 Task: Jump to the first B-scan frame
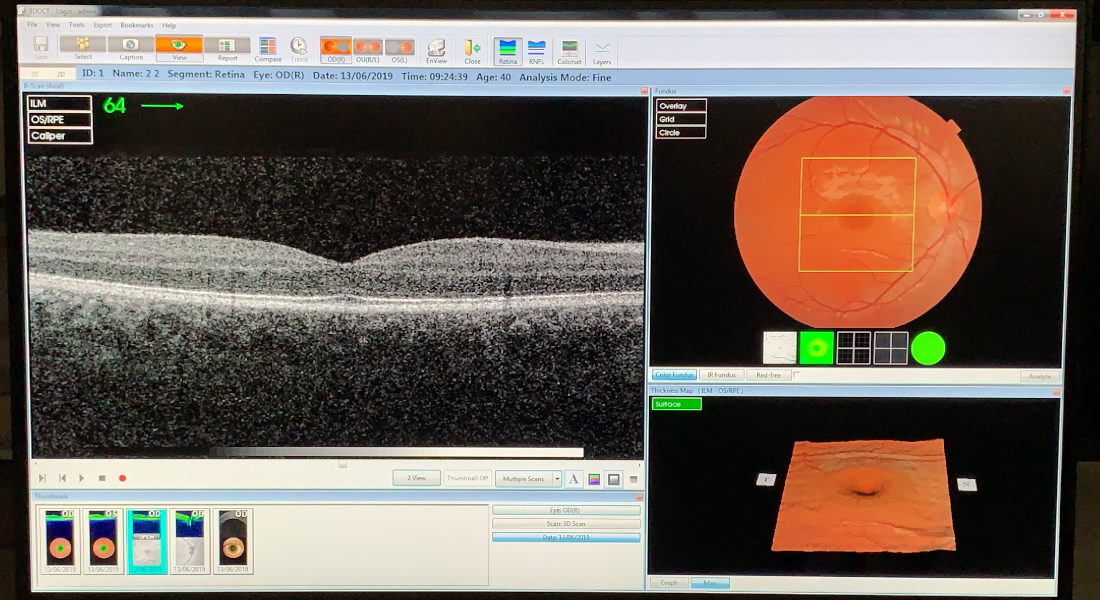pyautogui.click(x=62, y=478)
